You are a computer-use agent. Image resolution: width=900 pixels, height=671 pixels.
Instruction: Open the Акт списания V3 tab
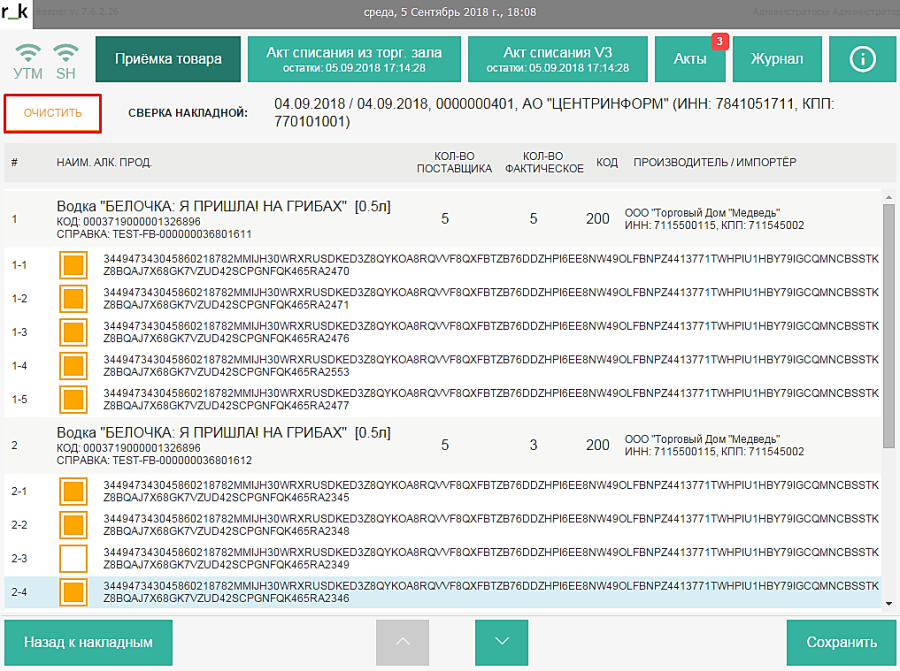tap(557, 59)
